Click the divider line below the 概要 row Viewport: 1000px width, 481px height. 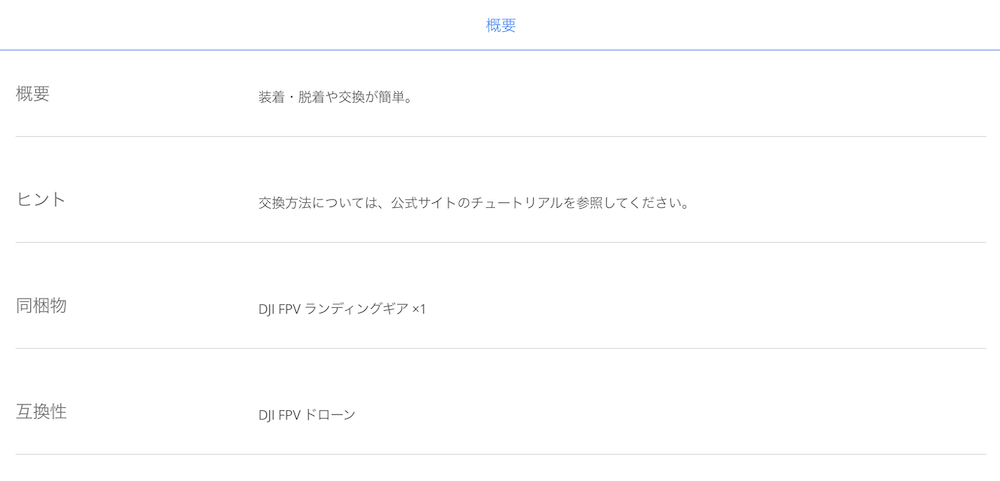coord(501,137)
